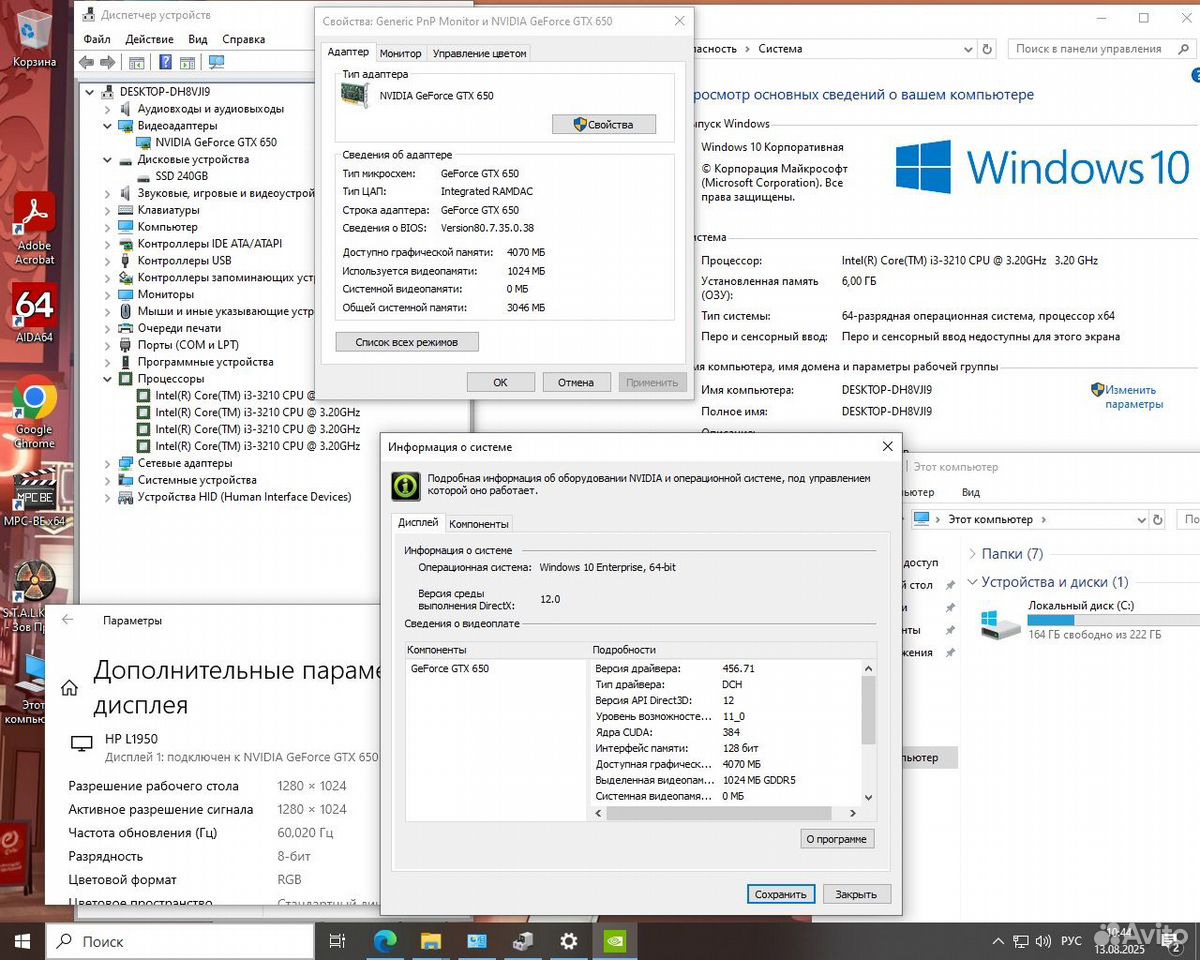This screenshot has height=960, width=1200.
Task: Open the Recycle Bin (Корзина) icon
Action: (34, 38)
